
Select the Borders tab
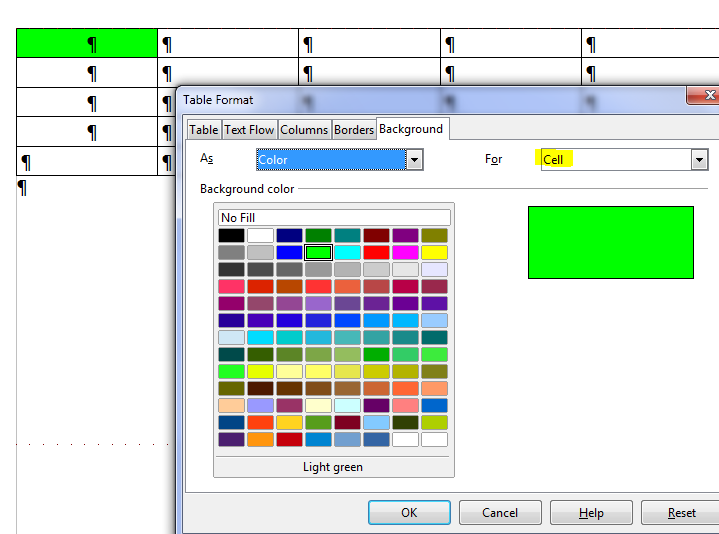[x=354, y=130]
